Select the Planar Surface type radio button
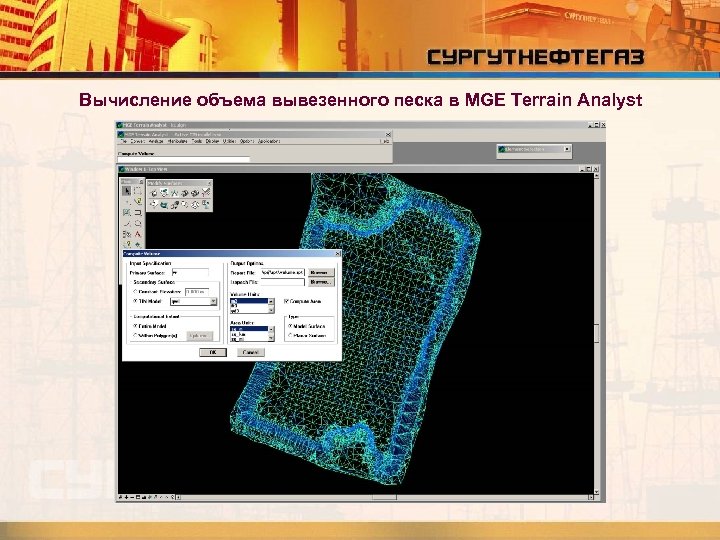The image size is (720, 540). click(290, 336)
